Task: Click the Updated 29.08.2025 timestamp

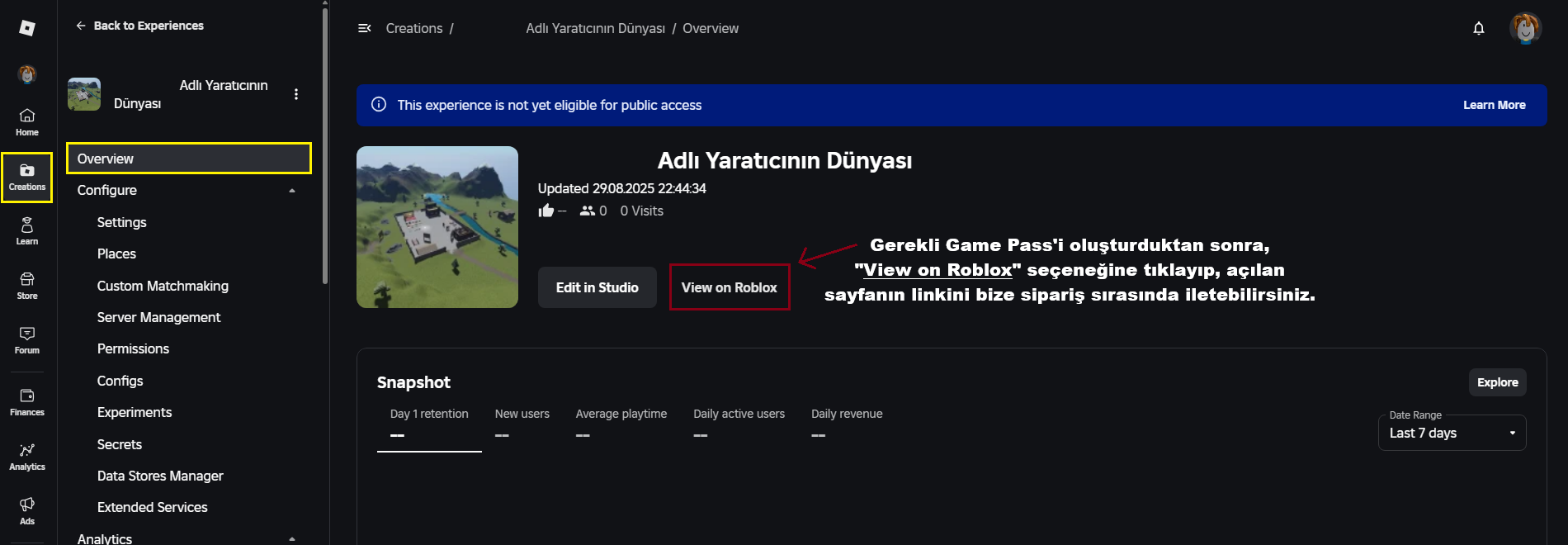Action: click(622, 188)
